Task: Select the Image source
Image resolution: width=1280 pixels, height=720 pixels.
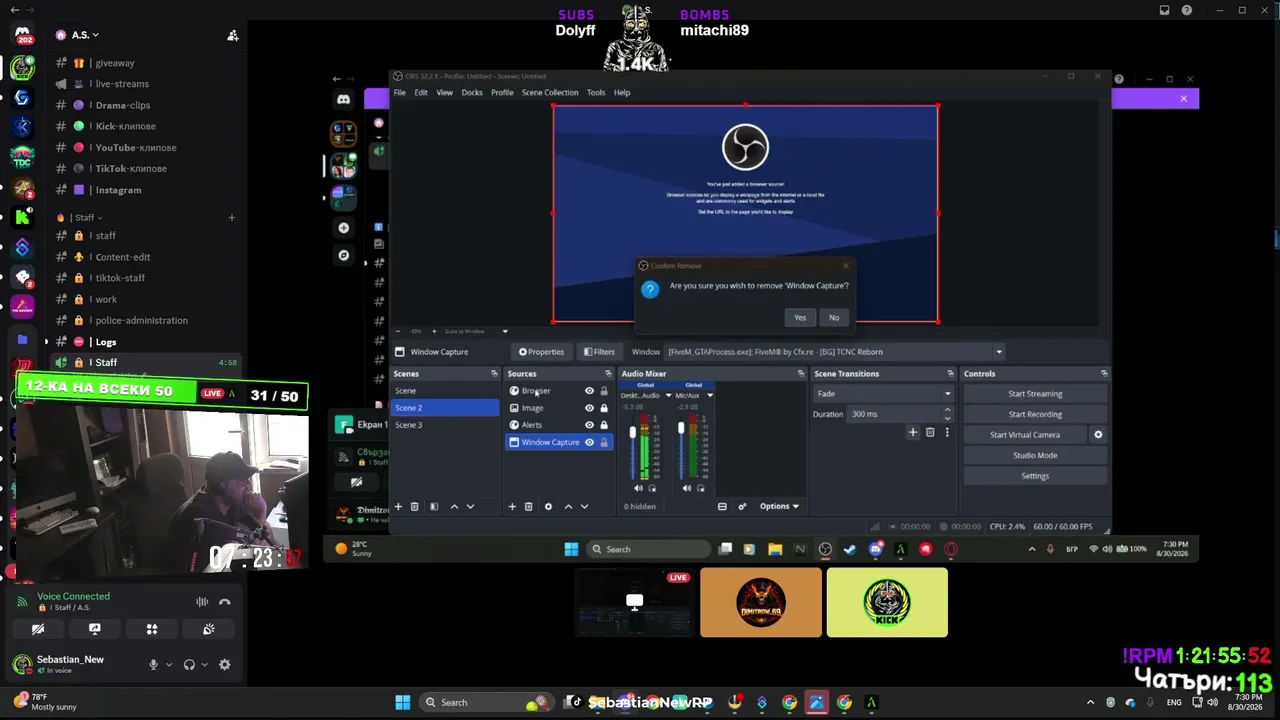Action: (x=532, y=408)
